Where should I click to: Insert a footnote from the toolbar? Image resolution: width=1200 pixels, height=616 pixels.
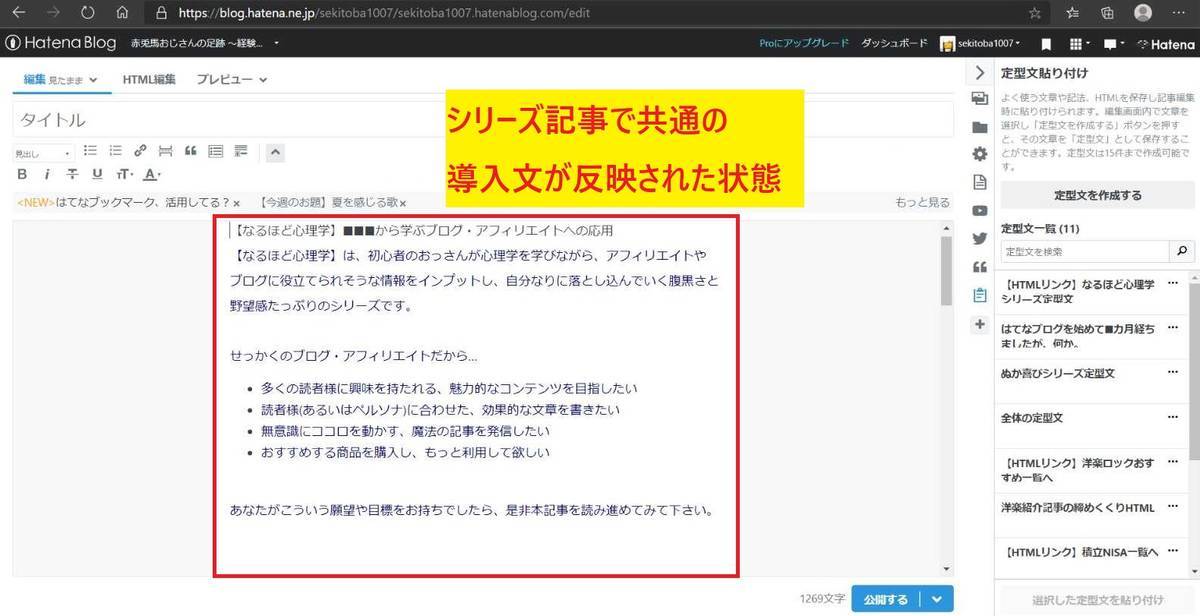[x=240, y=152]
